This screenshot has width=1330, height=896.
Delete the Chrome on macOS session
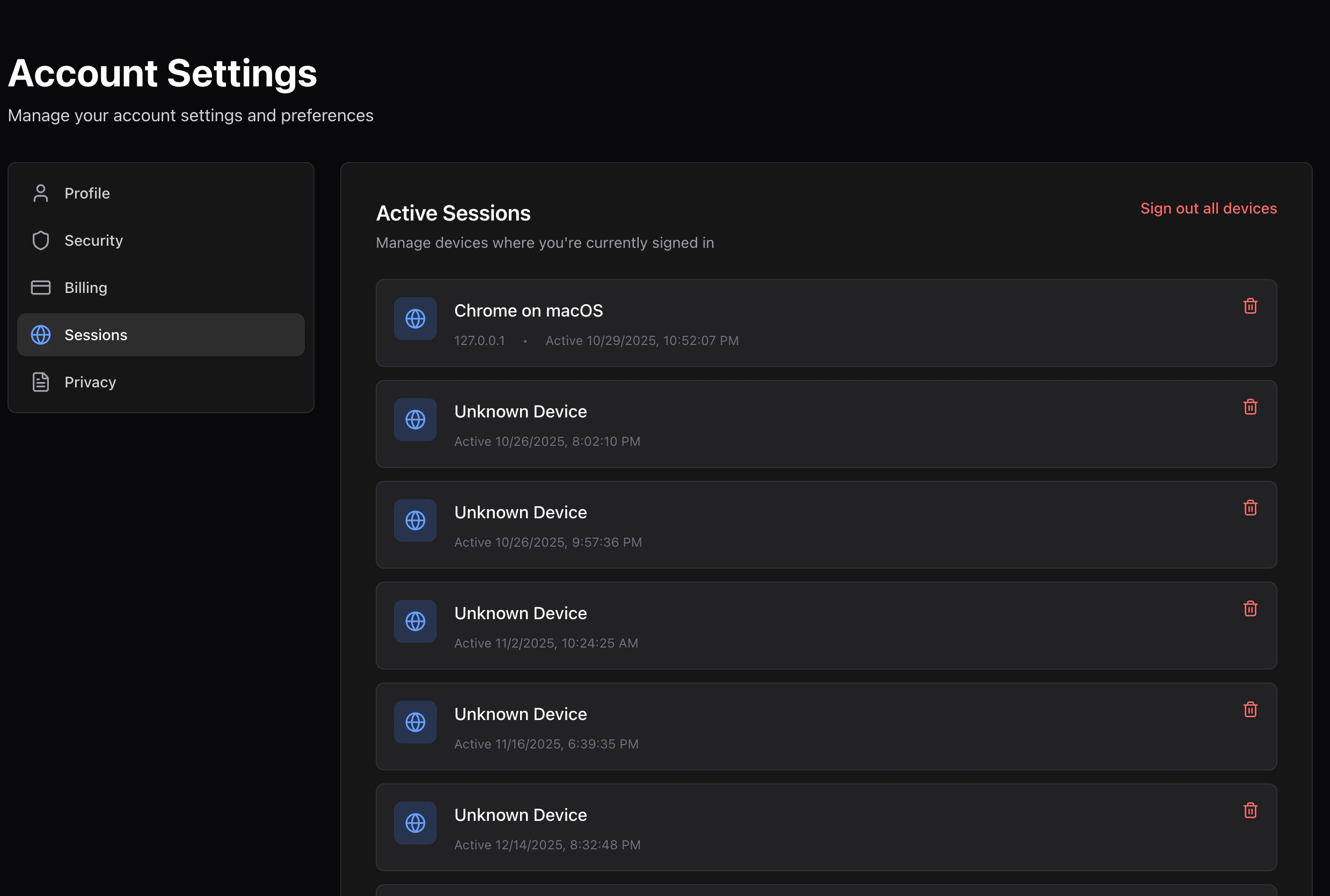tap(1250, 306)
